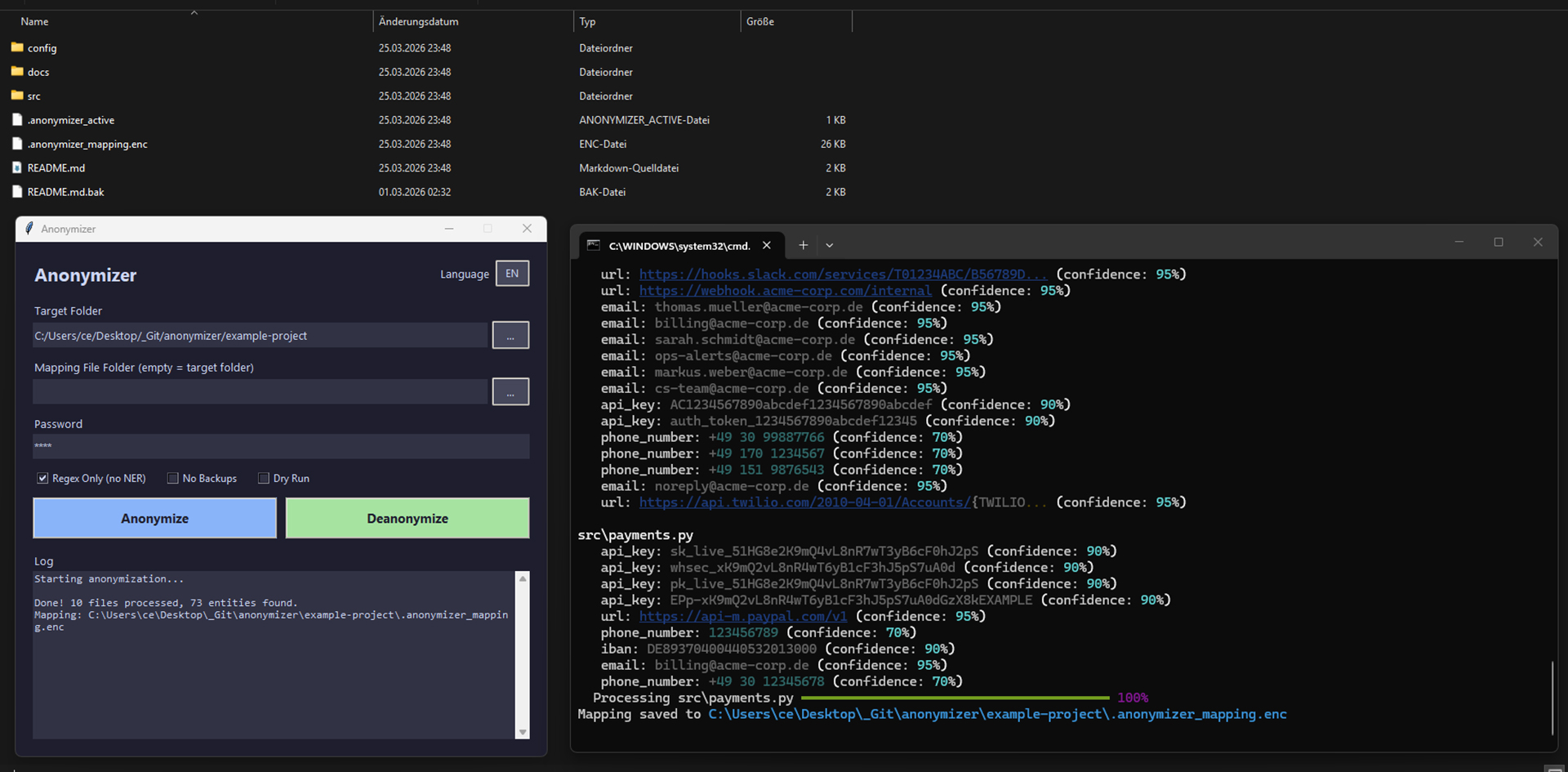Click the blue Anonymize button
The image size is (1568, 772).
click(x=155, y=519)
